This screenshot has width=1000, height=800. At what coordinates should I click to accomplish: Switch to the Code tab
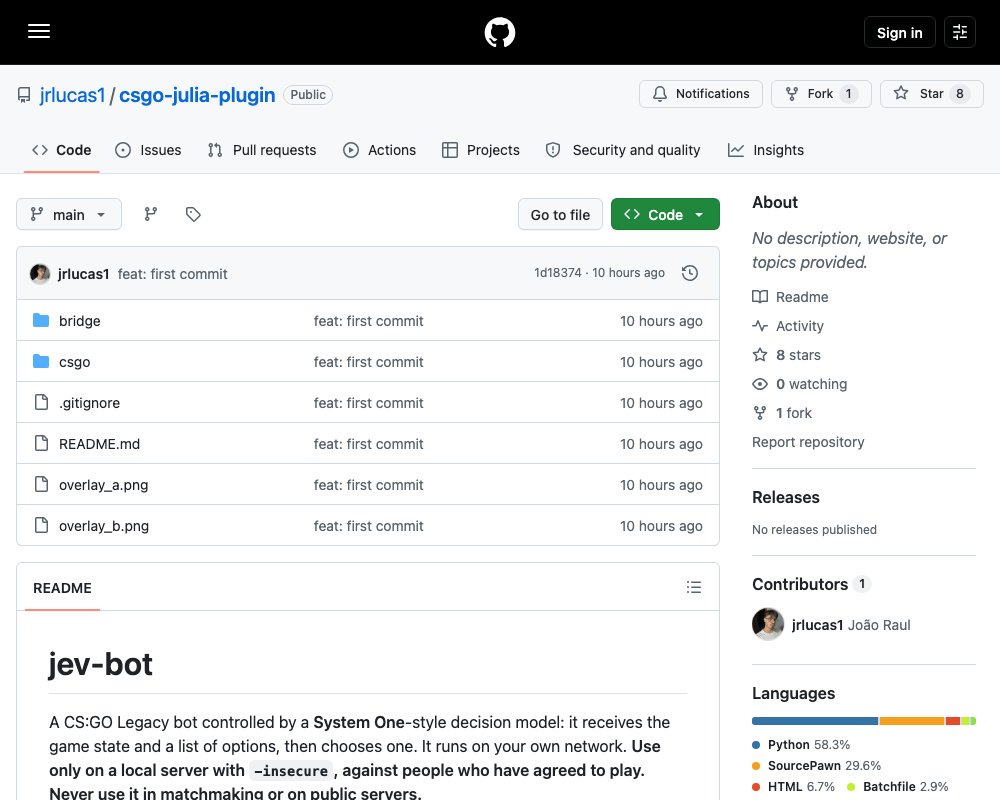click(x=61, y=150)
